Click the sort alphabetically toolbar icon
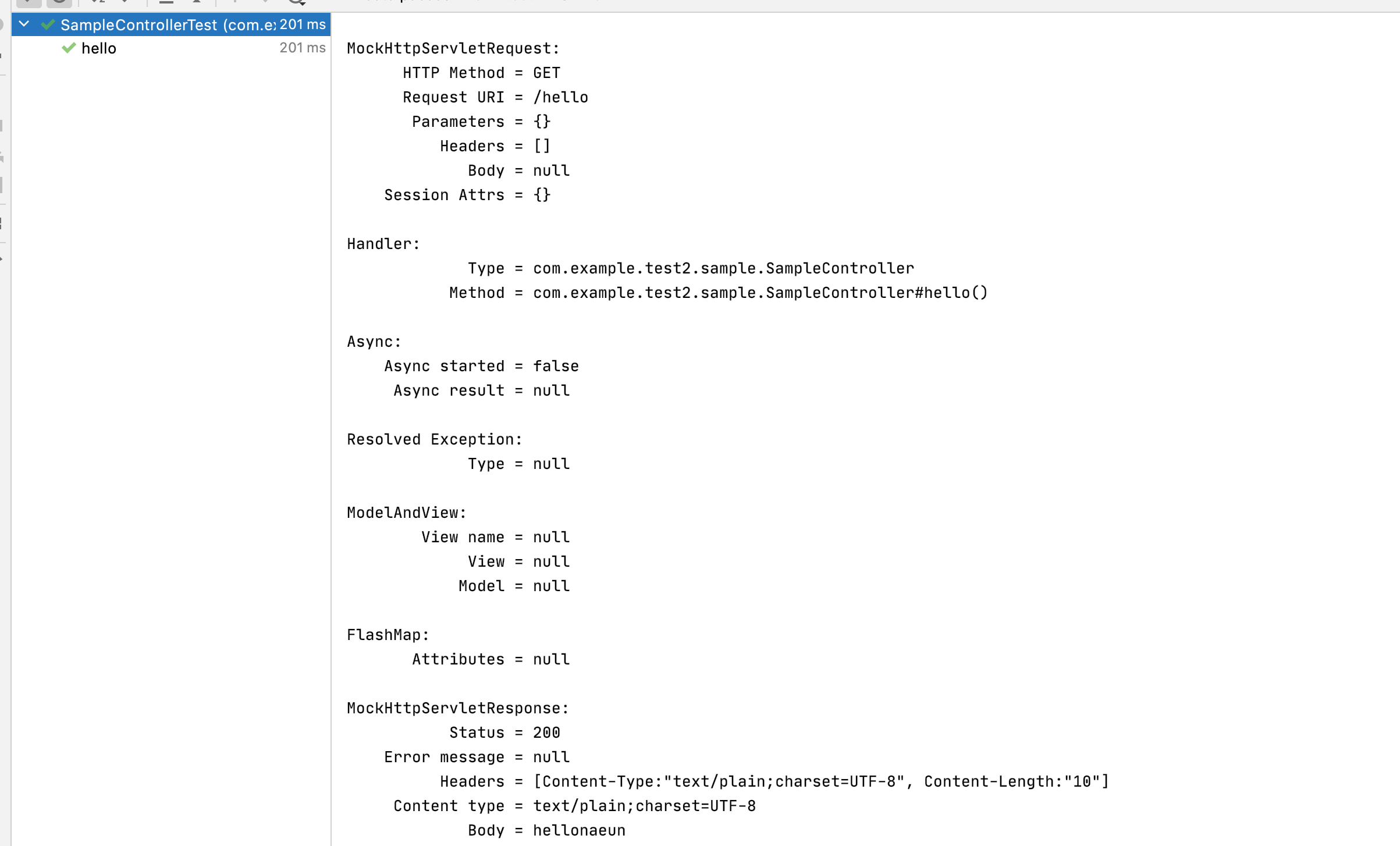Screen dimensions: 1400x846 click(x=98, y=2)
